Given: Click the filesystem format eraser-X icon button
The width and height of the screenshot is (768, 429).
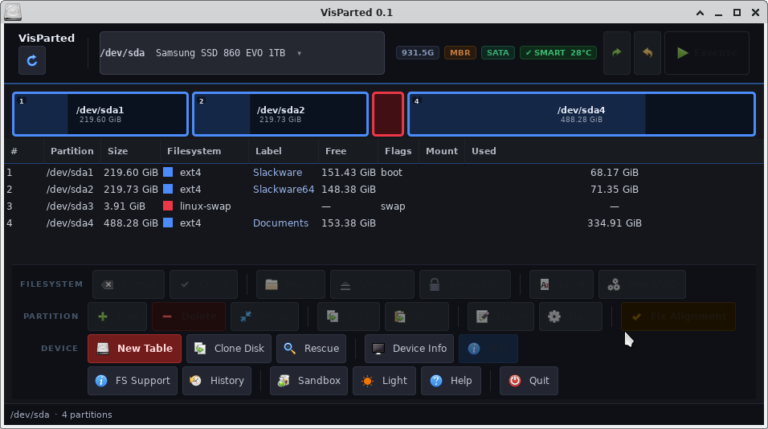Looking at the screenshot, I should point(129,285).
